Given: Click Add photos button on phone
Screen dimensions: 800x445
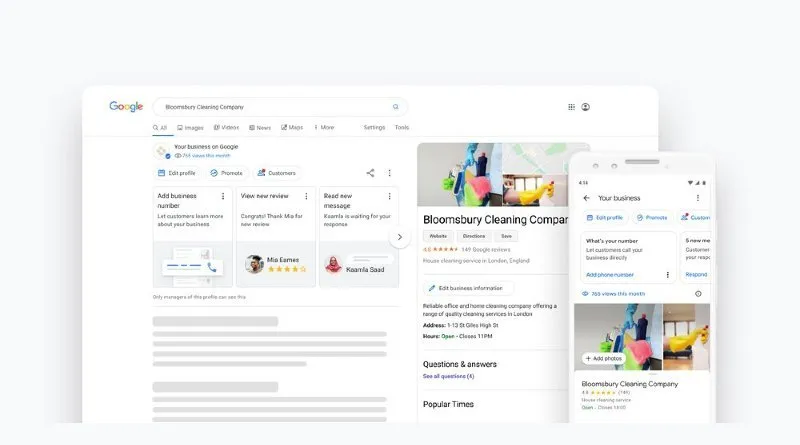Looking at the screenshot, I should click(x=604, y=358).
